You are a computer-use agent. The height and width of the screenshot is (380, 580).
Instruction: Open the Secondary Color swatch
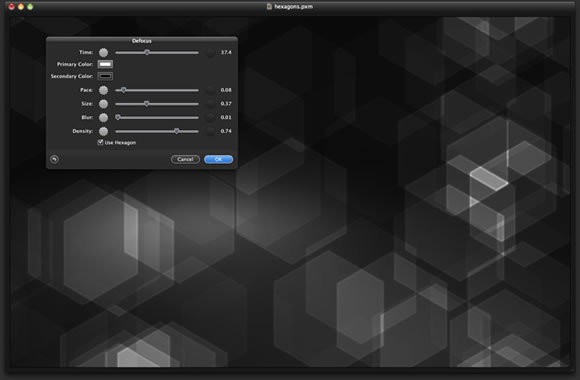[x=105, y=76]
